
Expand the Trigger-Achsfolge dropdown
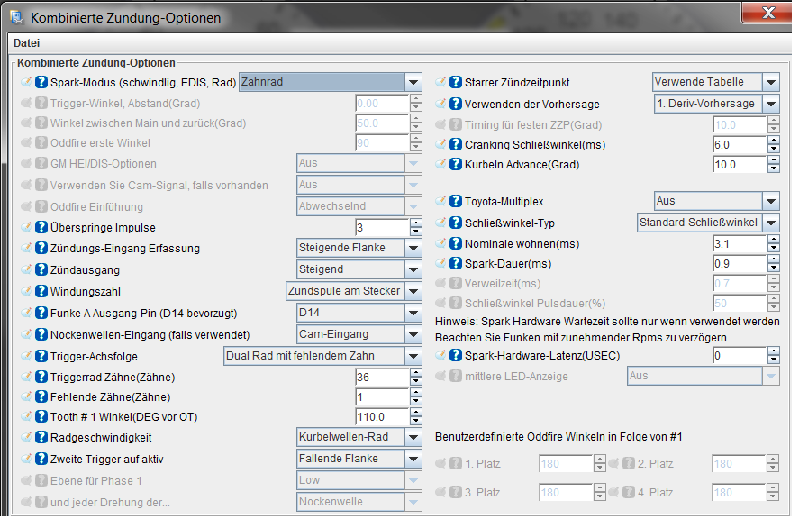point(413,355)
